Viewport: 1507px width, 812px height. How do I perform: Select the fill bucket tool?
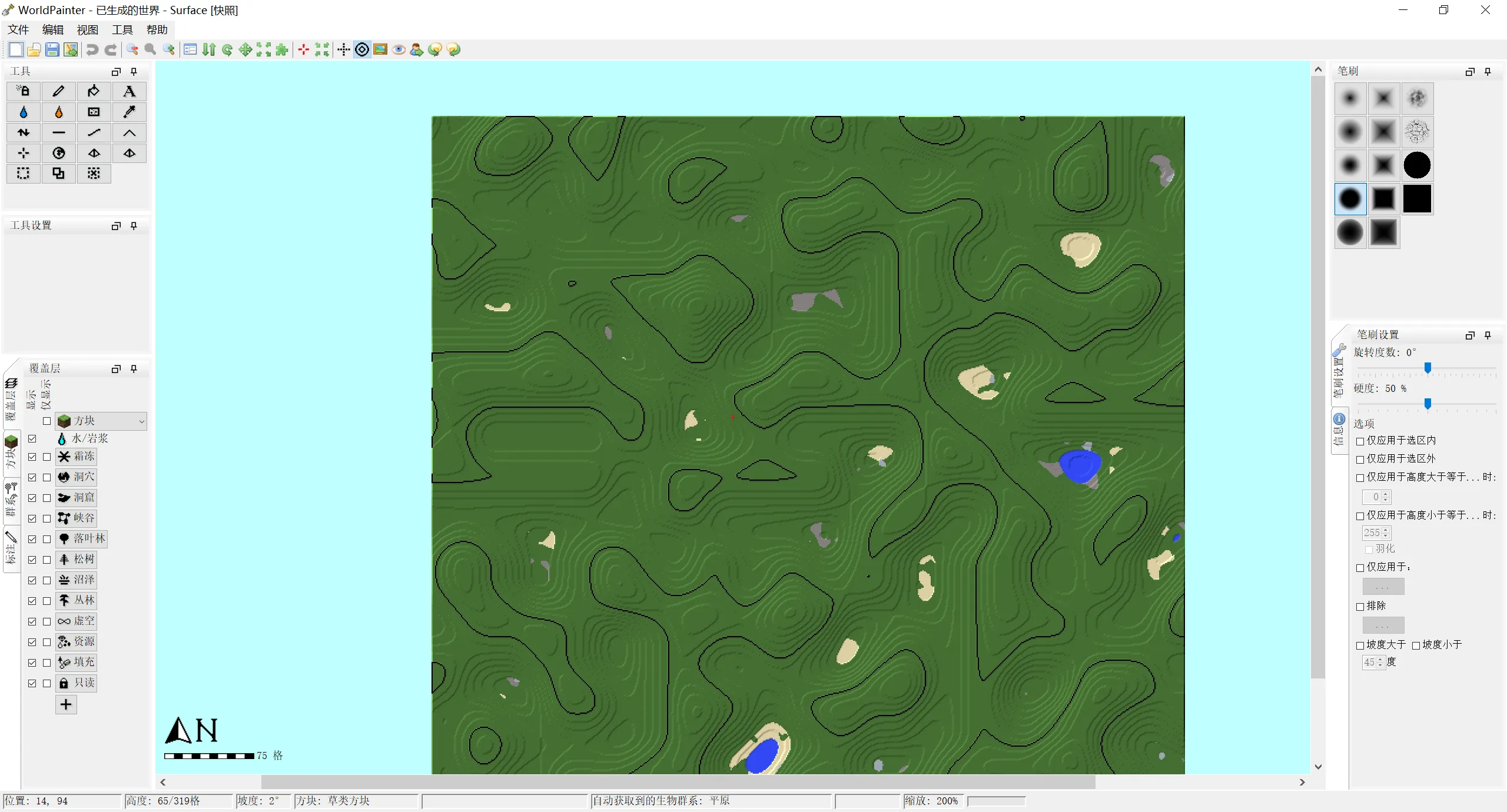[x=94, y=91]
